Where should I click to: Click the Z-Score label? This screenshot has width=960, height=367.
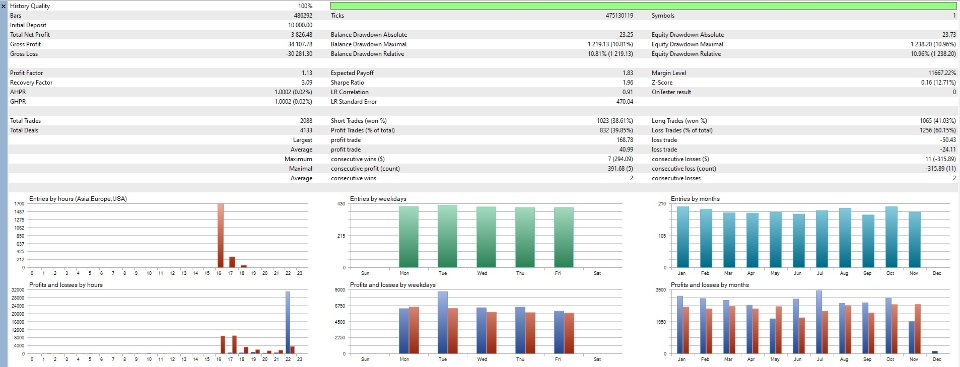click(x=662, y=82)
